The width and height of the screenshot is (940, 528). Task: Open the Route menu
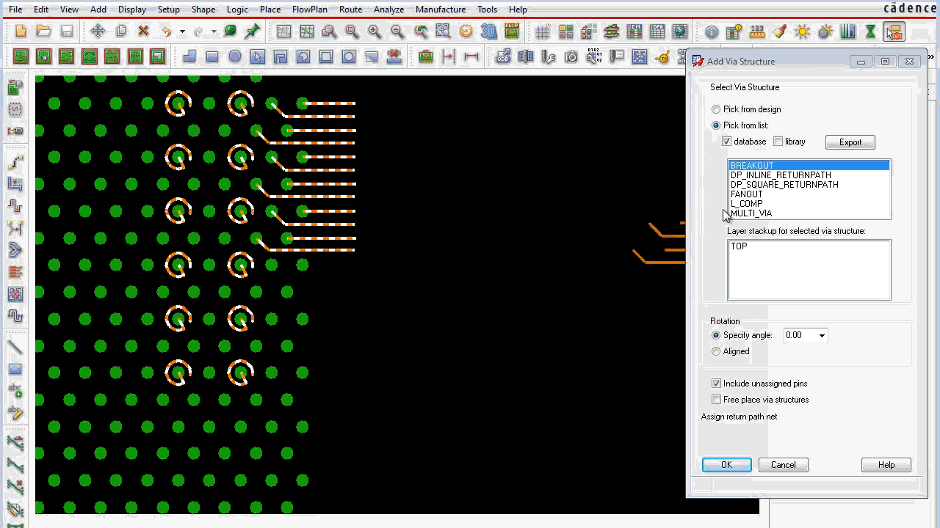pyautogui.click(x=351, y=10)
